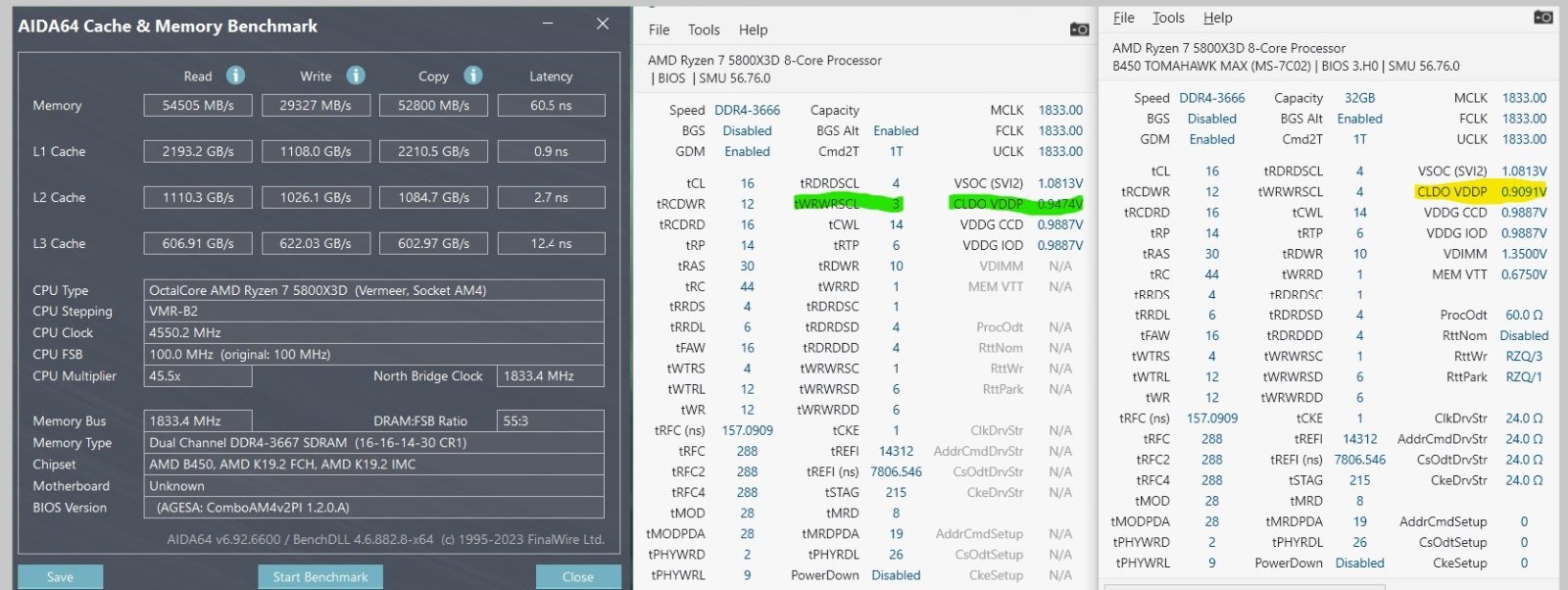Select L1 Cache Write value 1108.0 GB/s
This screenshot has height=590, width=1568.
pos(316,151)
